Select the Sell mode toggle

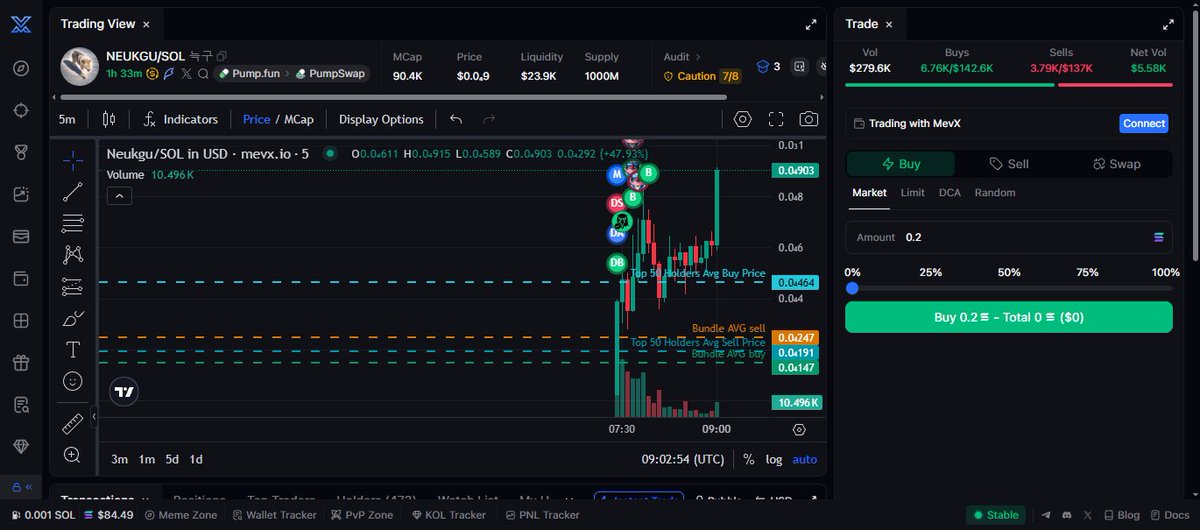(1009, 164)
